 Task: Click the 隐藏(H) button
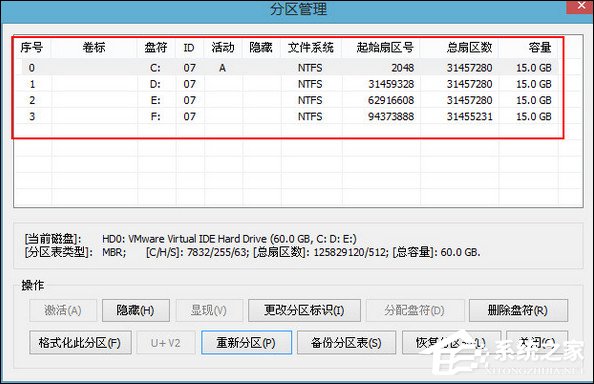point(136,311)
